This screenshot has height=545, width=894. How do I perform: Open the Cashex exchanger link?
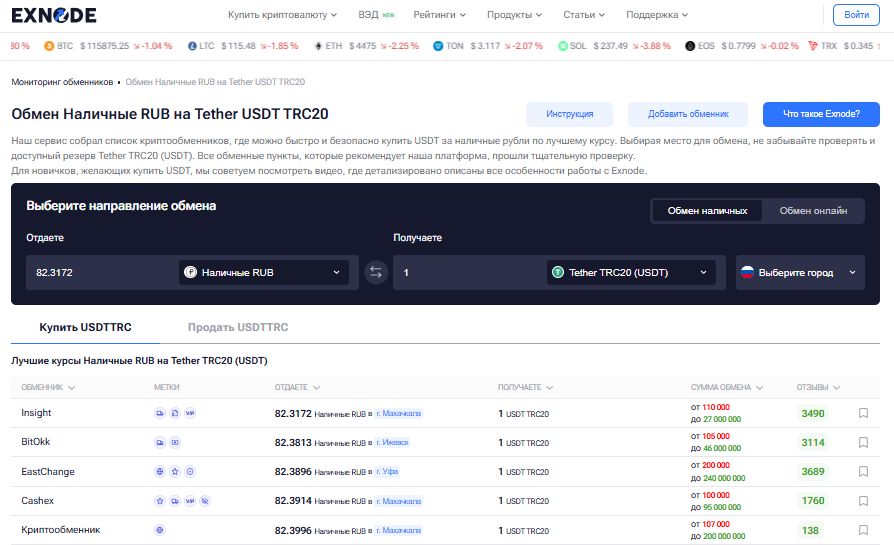pos(38,501)
